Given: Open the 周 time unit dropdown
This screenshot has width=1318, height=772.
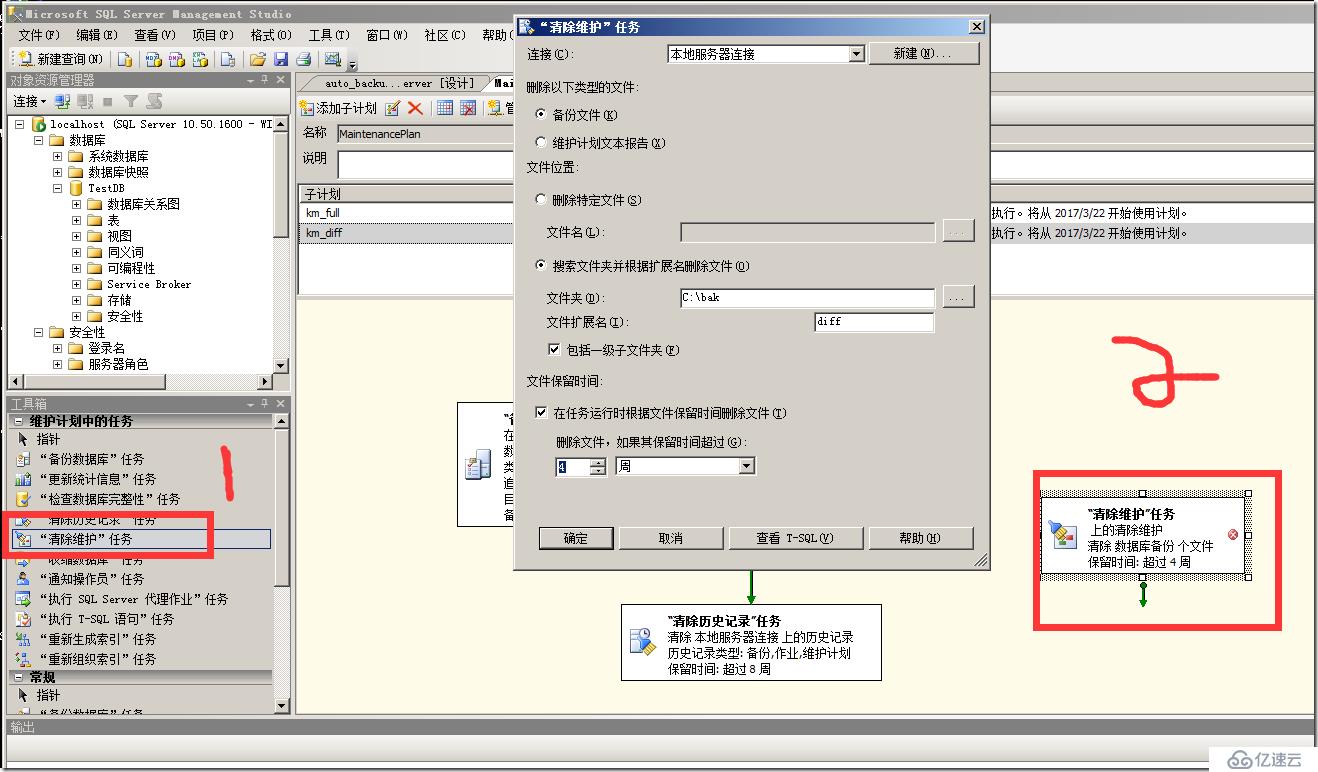Looking at the screenshot, I should pos(746,466).
